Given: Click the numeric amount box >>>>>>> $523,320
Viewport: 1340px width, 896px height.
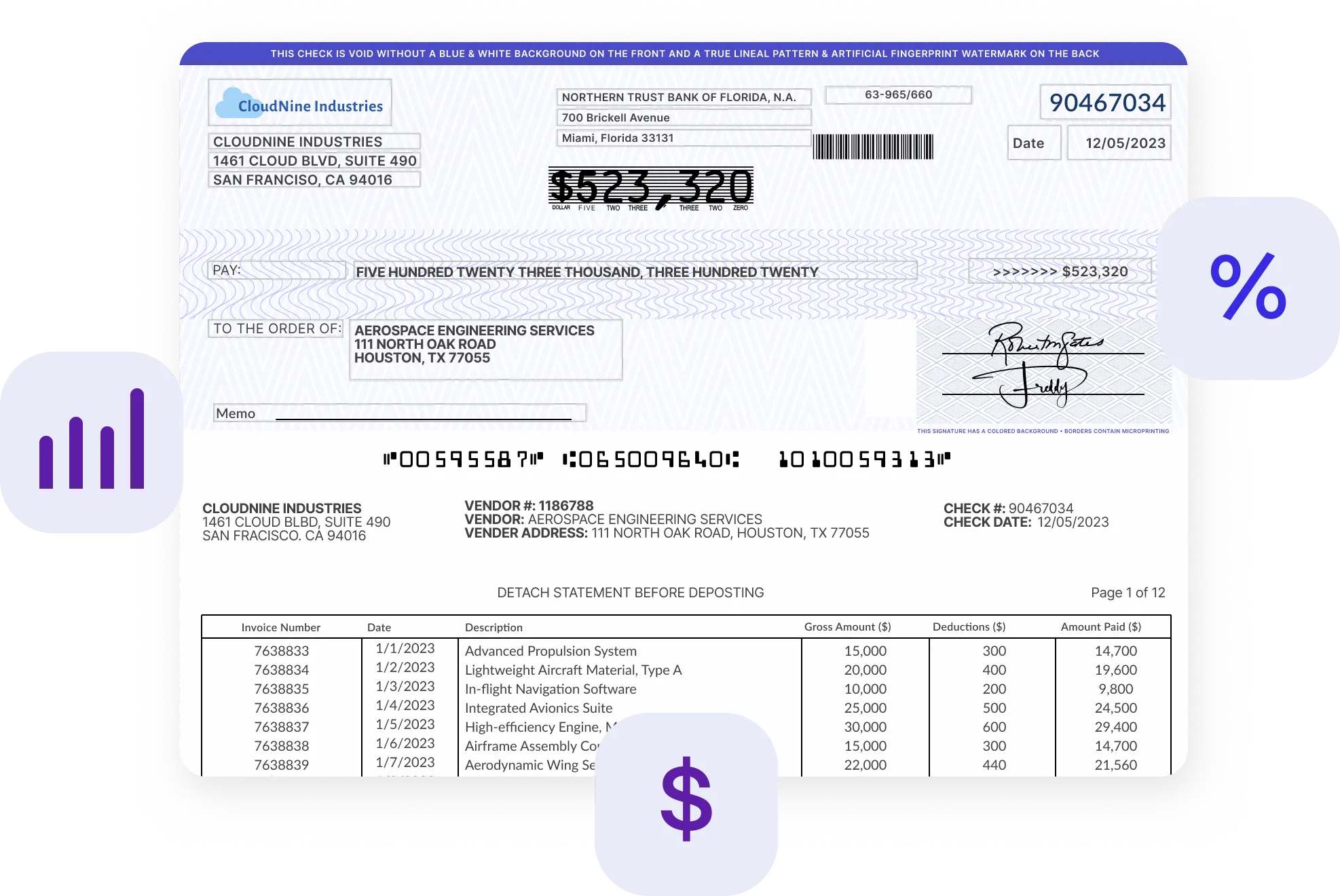Looking at the screenshot, I should point(1059,272).
